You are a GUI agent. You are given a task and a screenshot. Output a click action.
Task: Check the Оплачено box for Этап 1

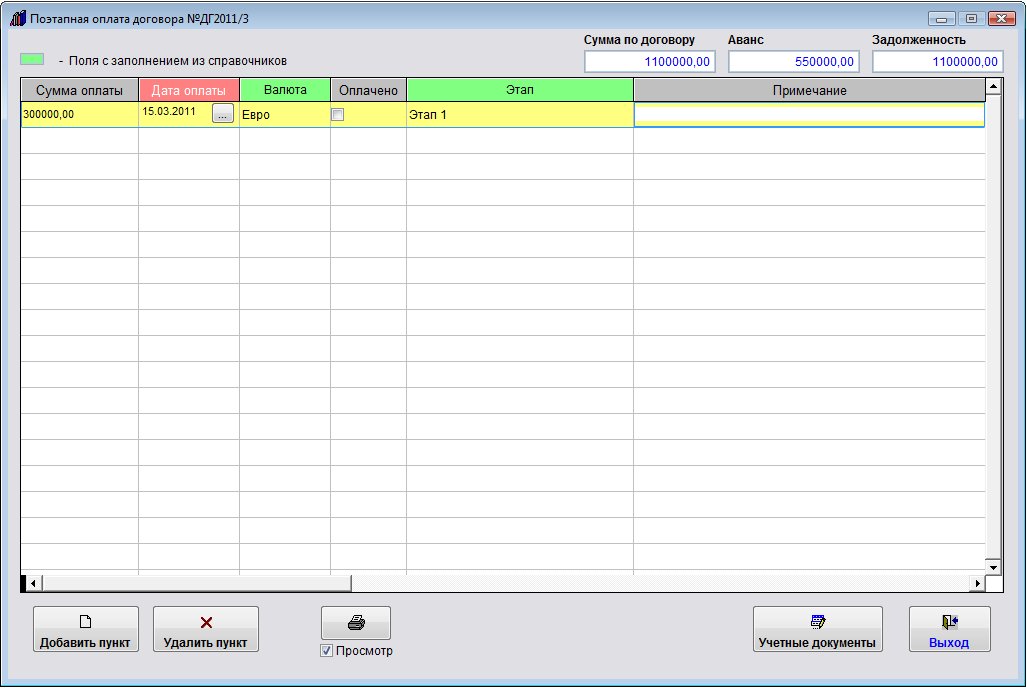337,115
